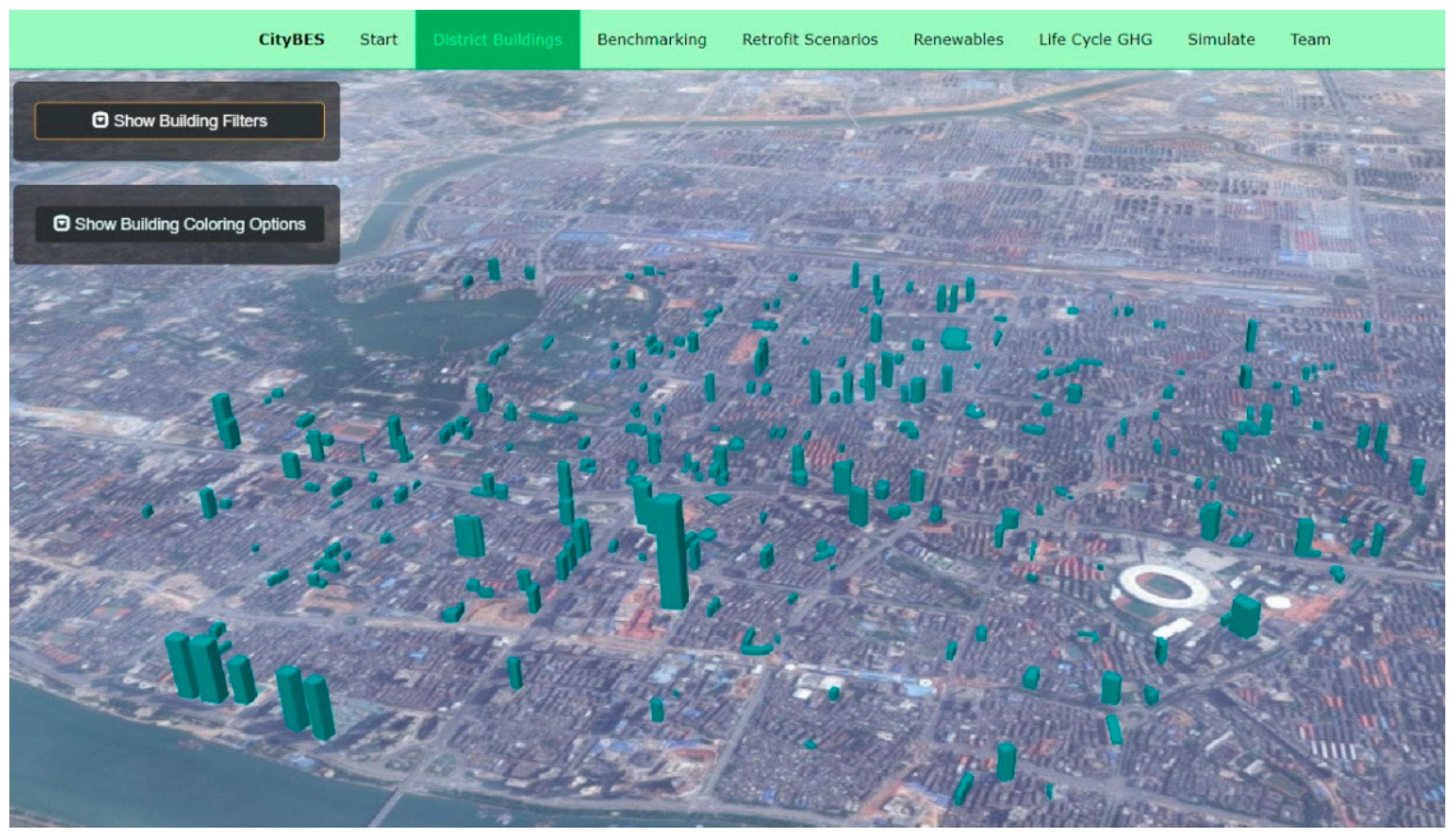The height and width of the screenshot is (837, 1456).
Task: Select the leftmost tower in the riverside teal cluster
Action: (181, 666)
